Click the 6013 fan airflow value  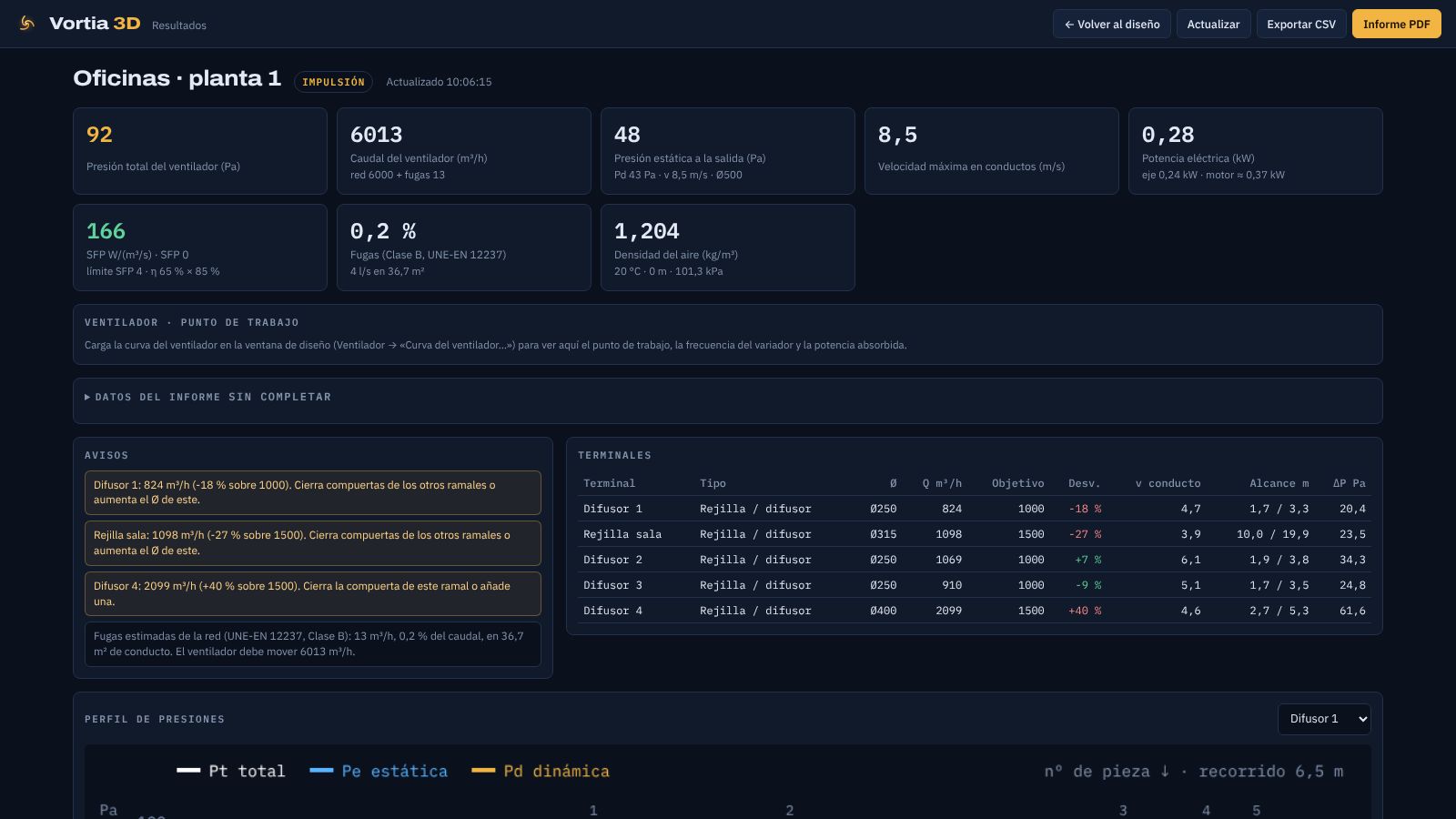coord(376,135)
